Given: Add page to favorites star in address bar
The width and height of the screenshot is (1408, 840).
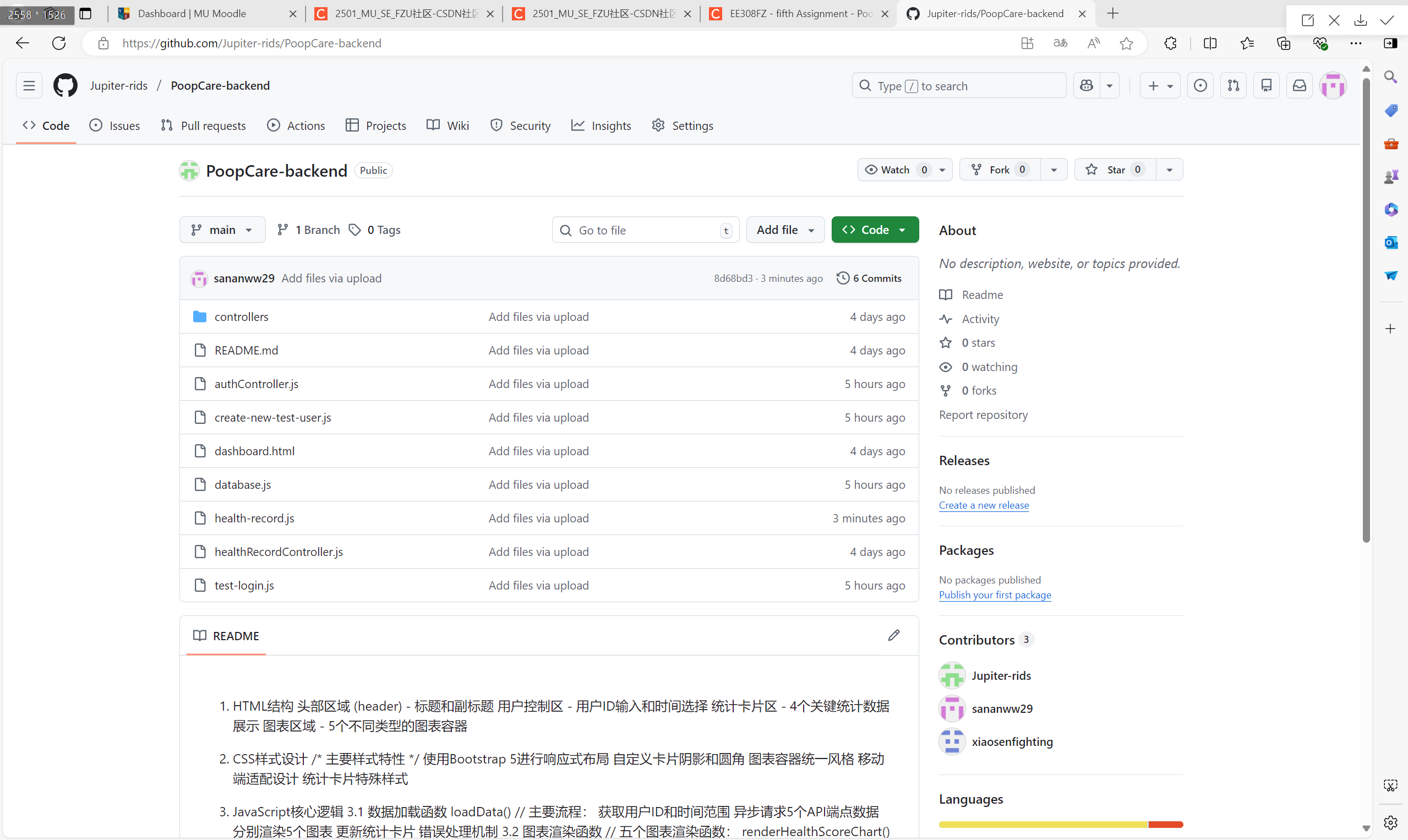Looking at the screenshot, I should point(1126,43).
